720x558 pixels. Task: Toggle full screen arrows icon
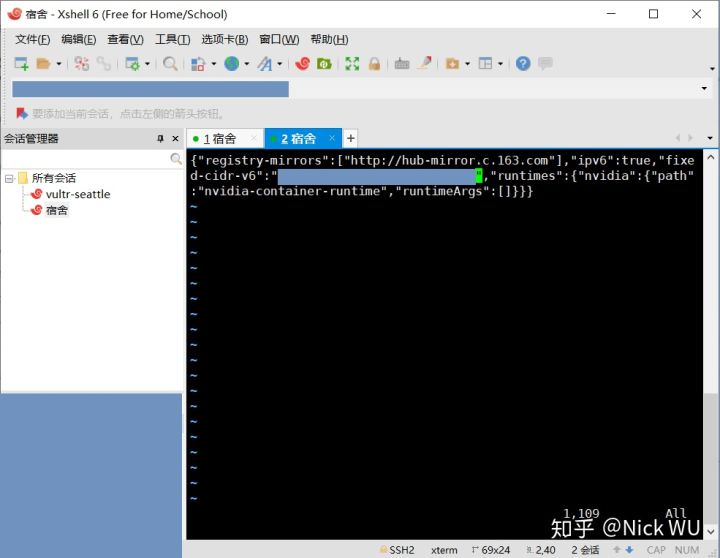pos(352,63)
